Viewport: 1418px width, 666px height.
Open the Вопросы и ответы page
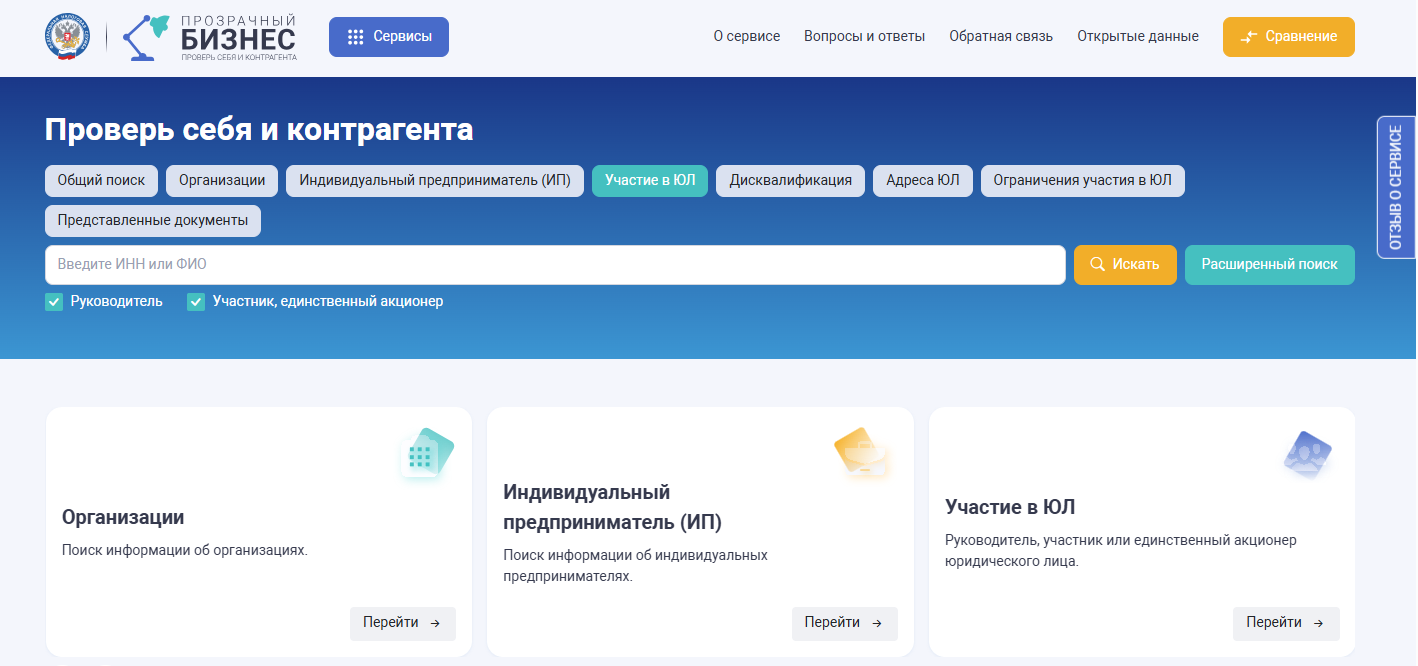point(864,37)
